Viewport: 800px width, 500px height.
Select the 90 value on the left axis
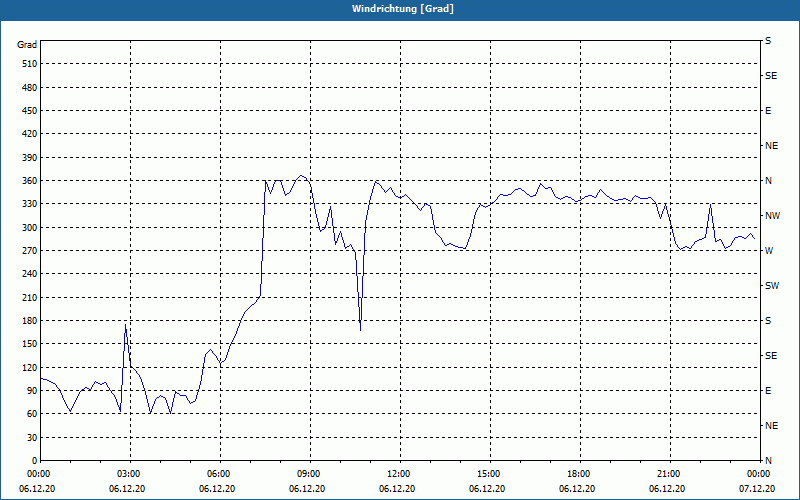tap(32, 391)
